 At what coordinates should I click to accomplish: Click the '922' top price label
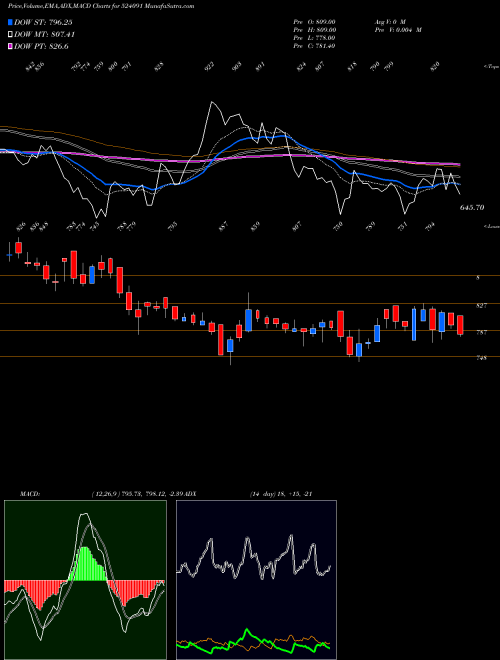point(209,66)
